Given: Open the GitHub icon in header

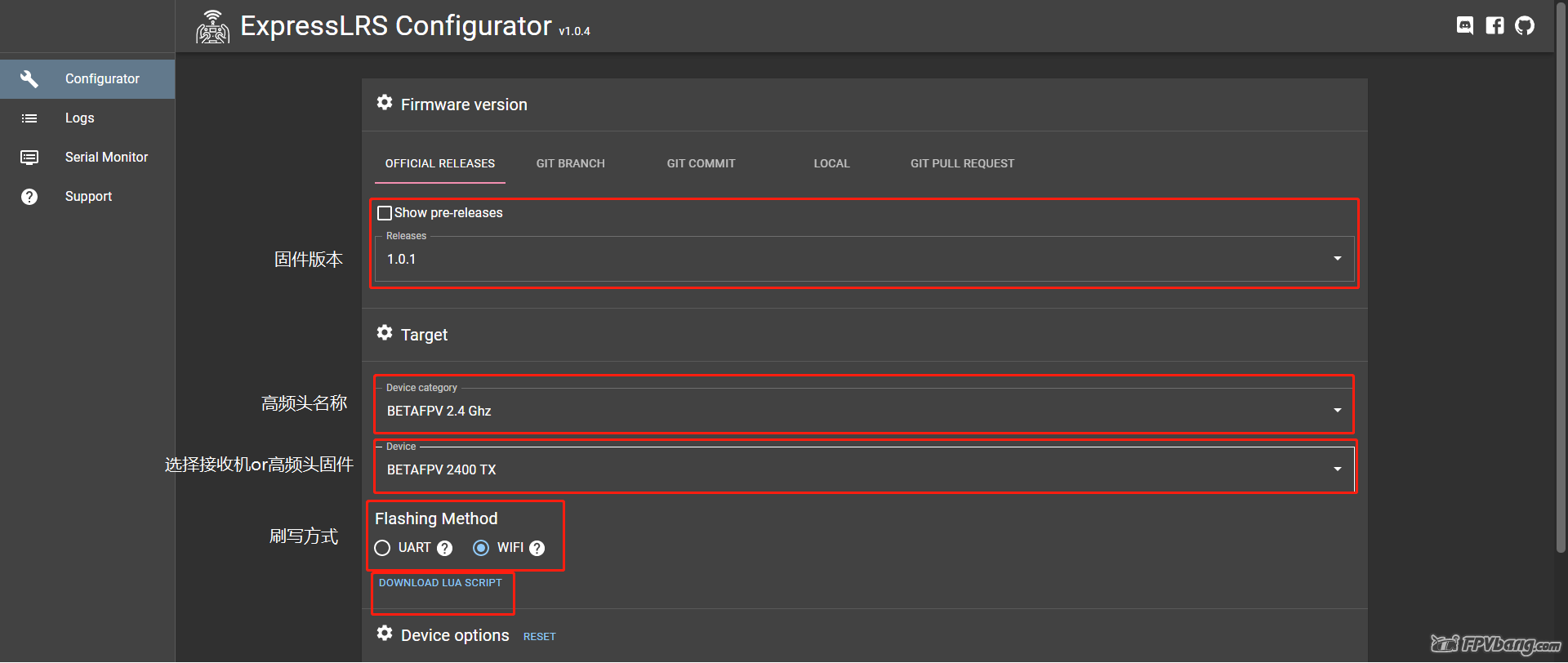Looking at the screenshot, I should 1524,25.
